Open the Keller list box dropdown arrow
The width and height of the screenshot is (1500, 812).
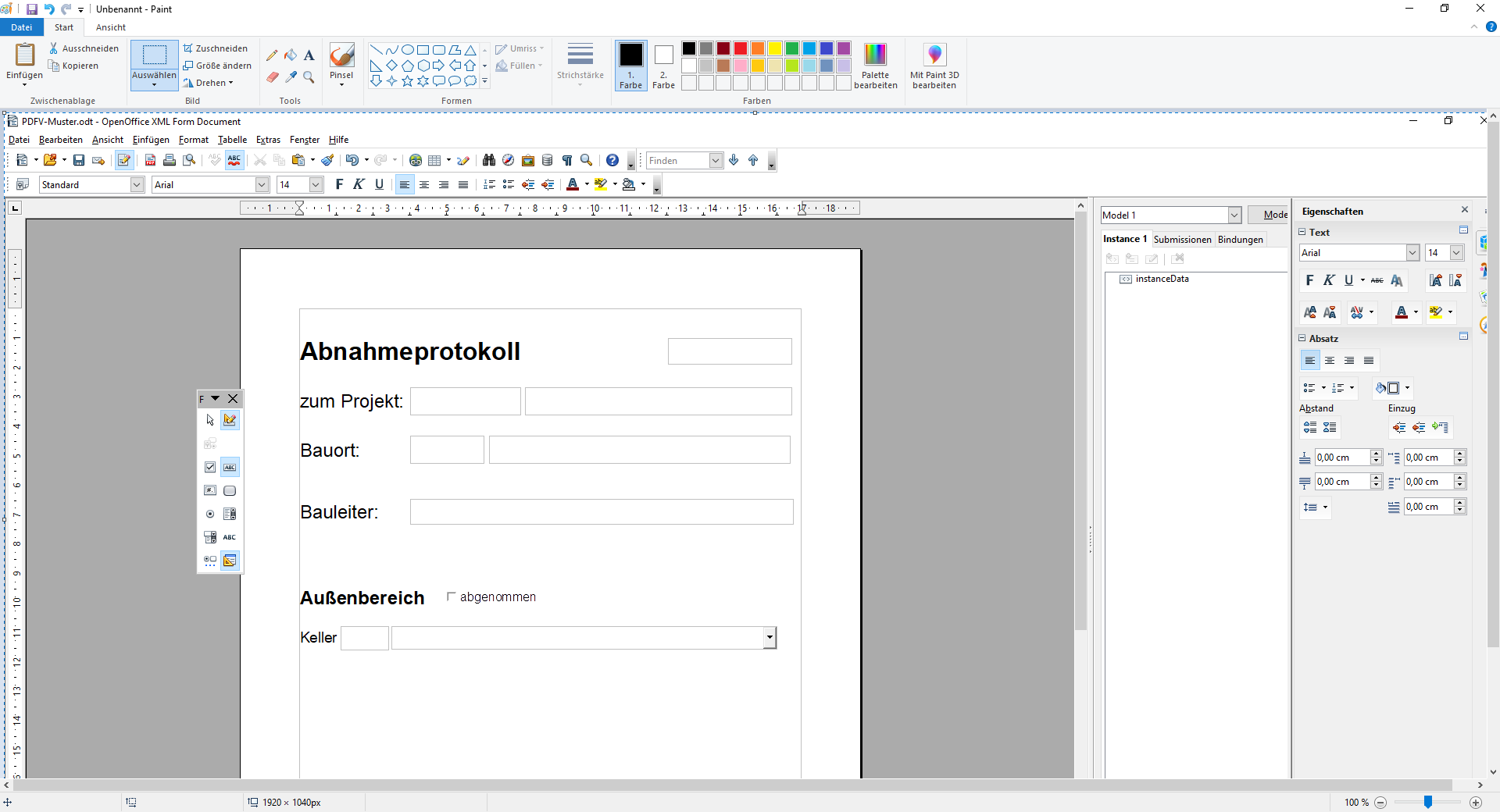(x=770, y=638)
